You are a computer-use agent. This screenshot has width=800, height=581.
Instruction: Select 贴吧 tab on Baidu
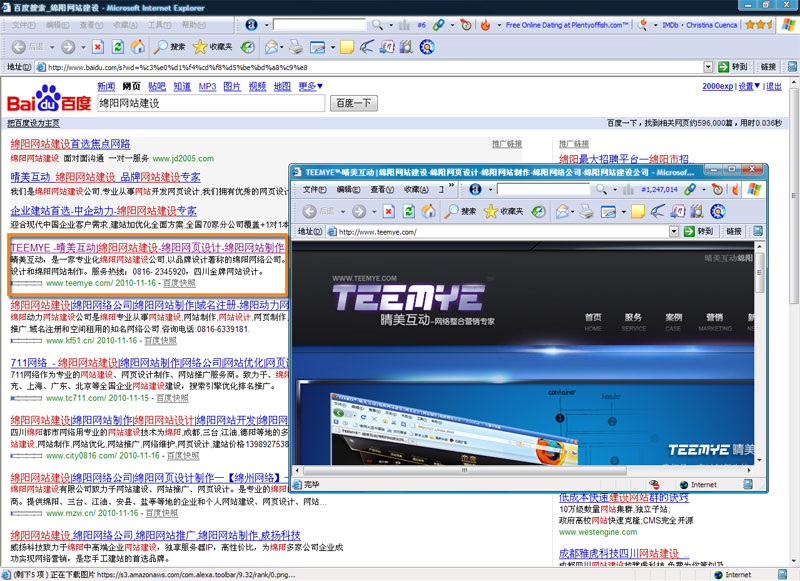157,86
